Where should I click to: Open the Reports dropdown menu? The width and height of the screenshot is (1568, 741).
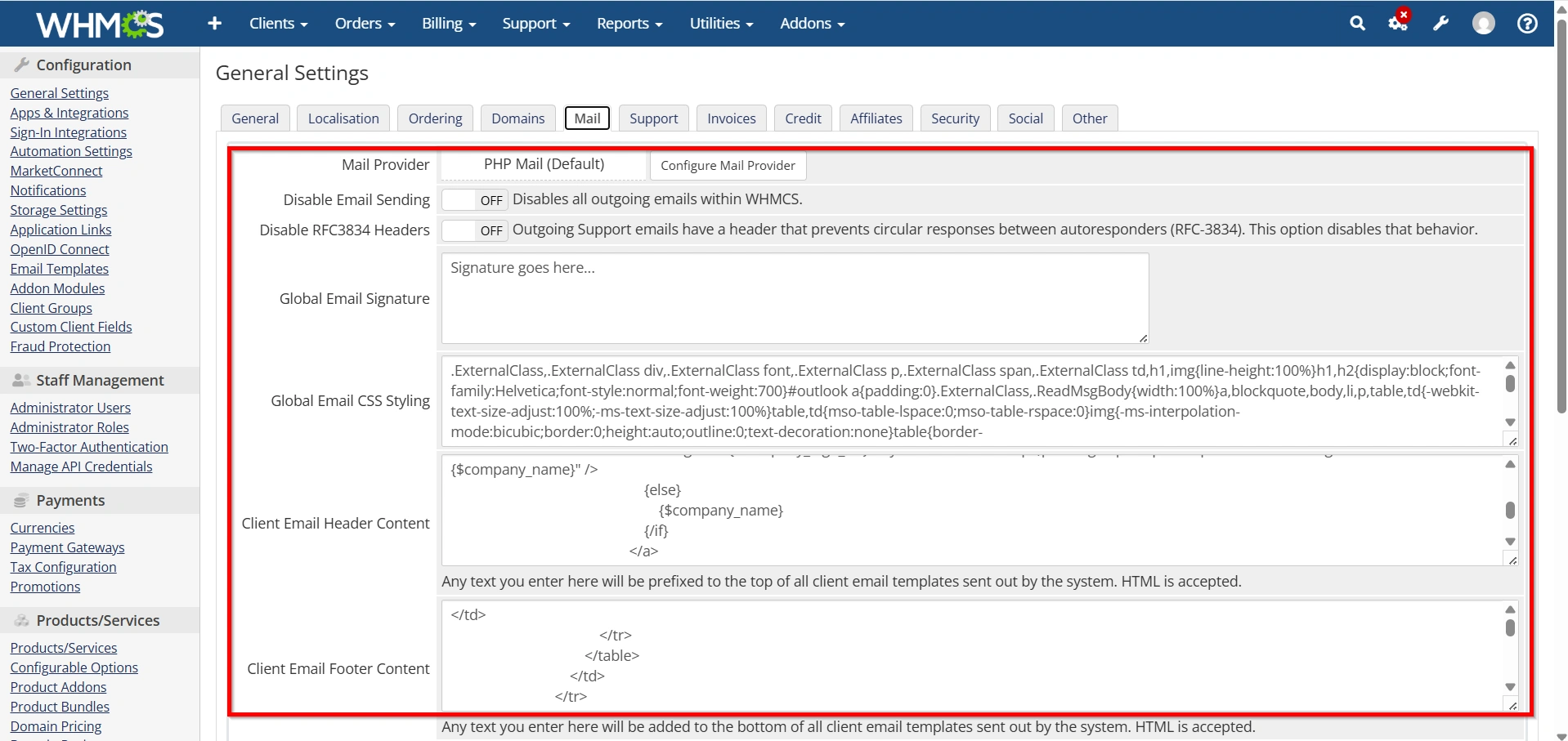click(x=629, y=24)
